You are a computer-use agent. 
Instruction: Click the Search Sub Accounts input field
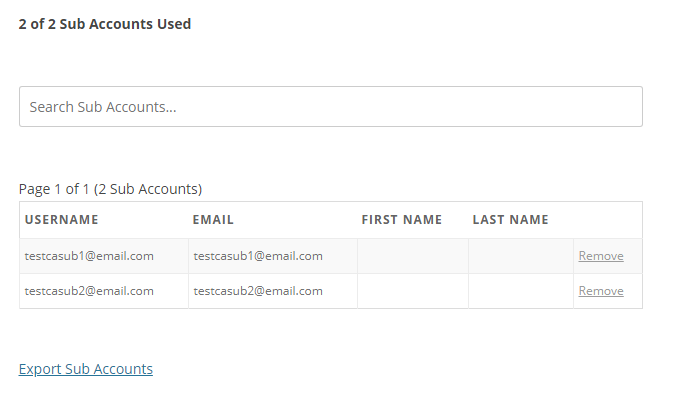coord(331,107)
